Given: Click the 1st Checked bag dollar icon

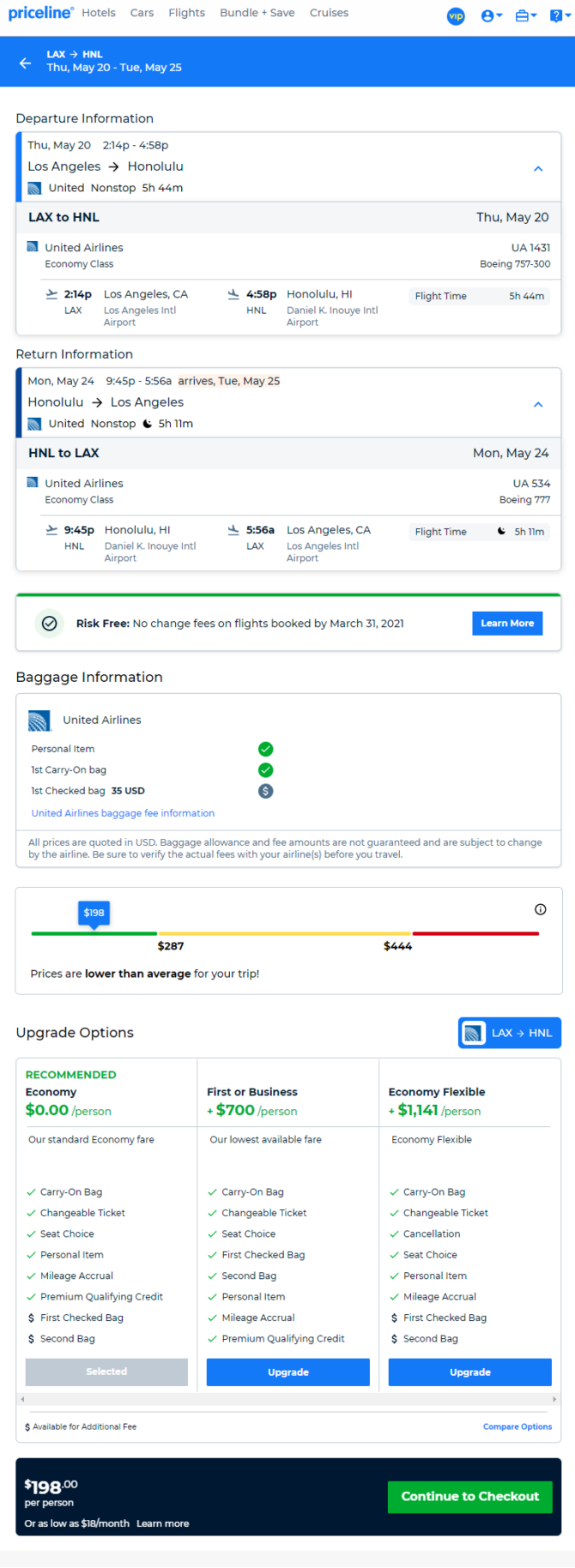Looking at the screenshot, I should tap(266, 791).
